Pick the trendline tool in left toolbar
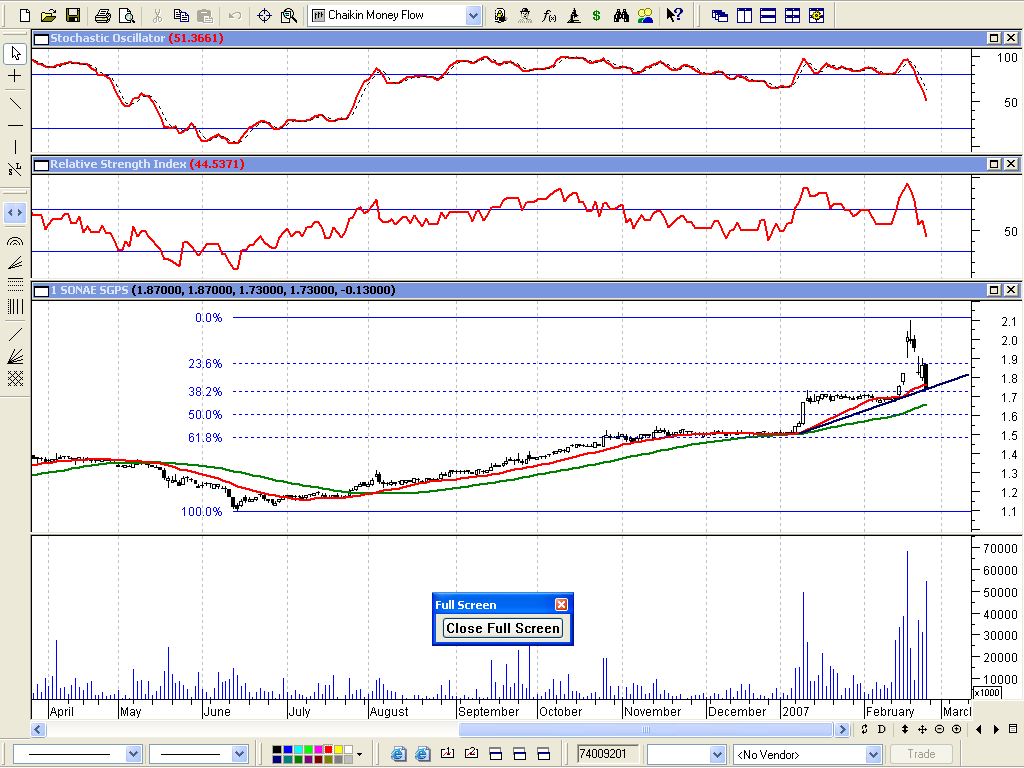1024x768 pixels. tap(15, 102)
